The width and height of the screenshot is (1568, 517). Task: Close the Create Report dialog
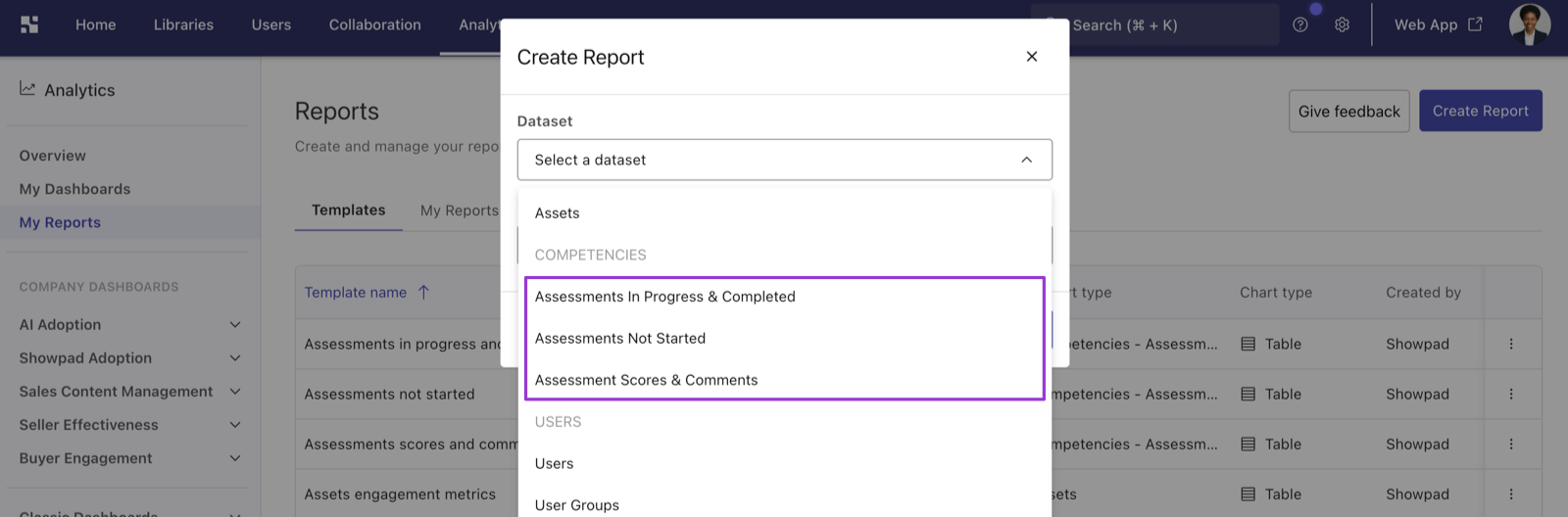pyautogui.click(x=1032, y=57)
